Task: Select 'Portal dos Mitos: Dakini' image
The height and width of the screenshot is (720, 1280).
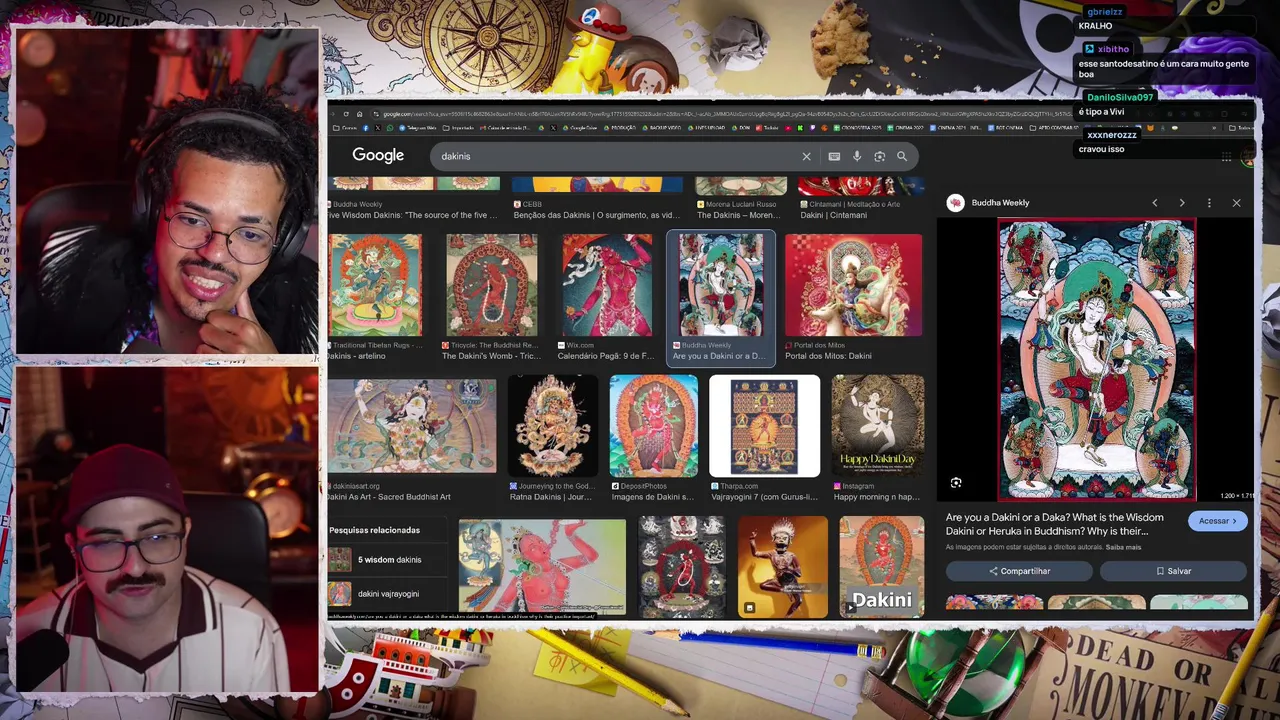Action: coord(853,286)
